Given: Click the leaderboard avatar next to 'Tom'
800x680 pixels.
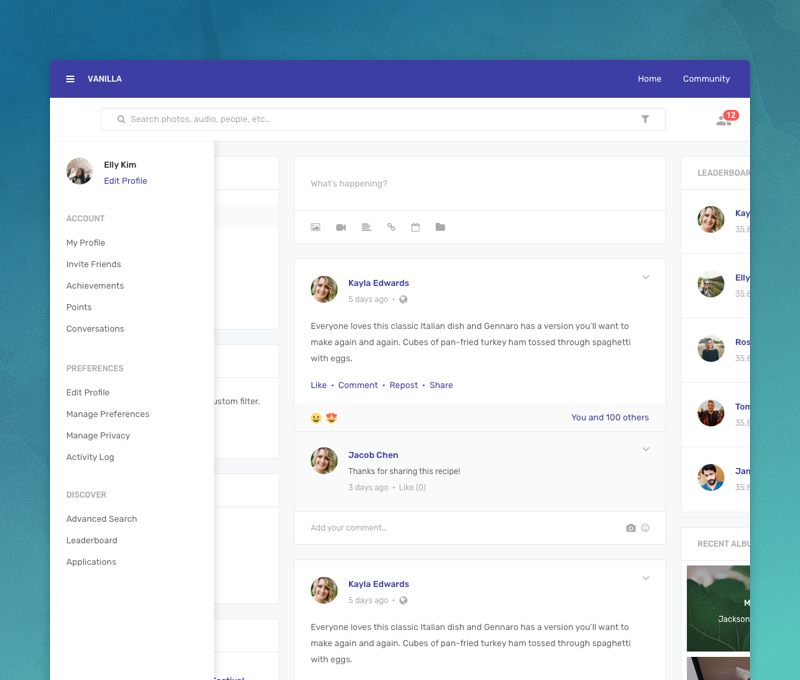Looking at the screenshot, I should click(x=711, y=413).
